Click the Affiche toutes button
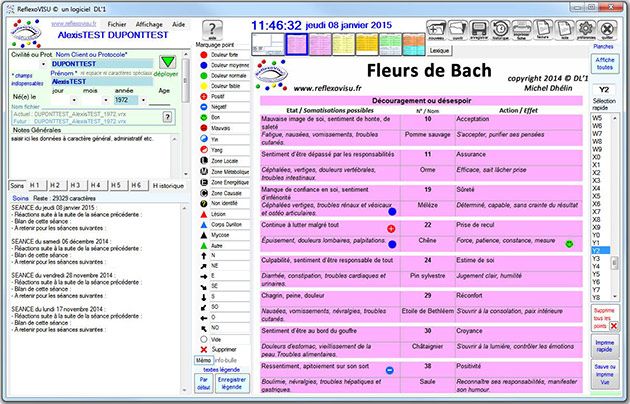 click(605, 64)
